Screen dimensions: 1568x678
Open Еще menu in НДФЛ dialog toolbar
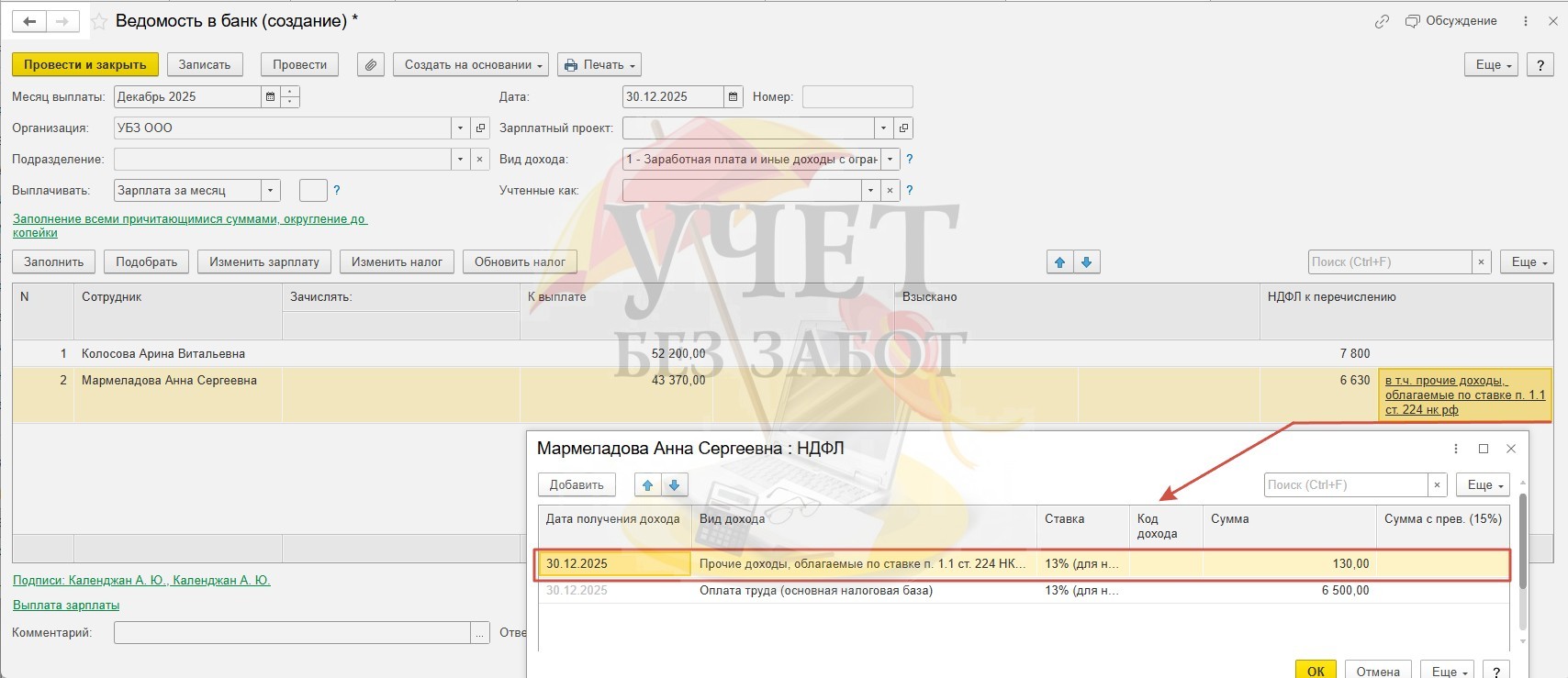click(1484, 485)
